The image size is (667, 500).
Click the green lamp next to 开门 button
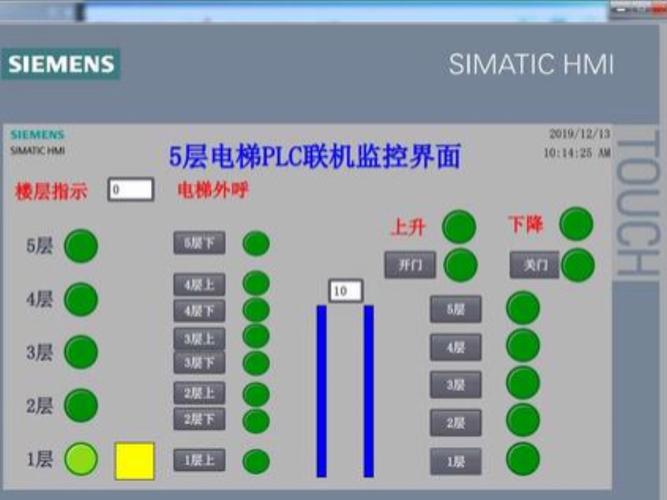pyautogui.click(x=460, y=265)
